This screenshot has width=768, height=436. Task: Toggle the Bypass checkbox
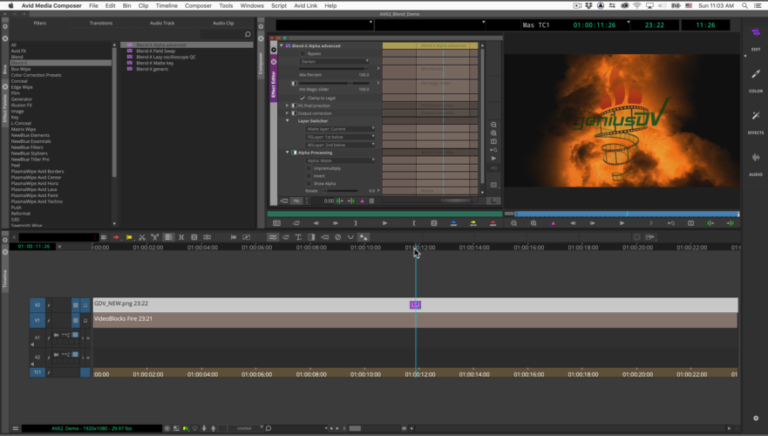tap(303, 53)
